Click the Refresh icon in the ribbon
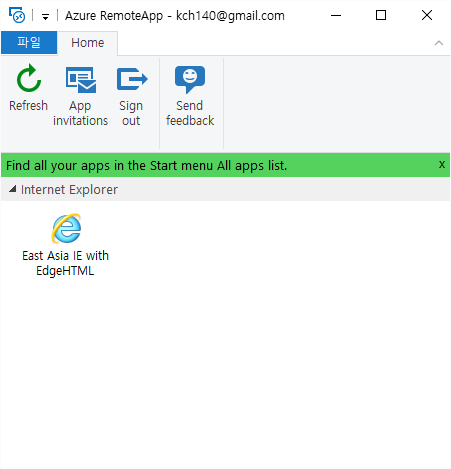Viewport: 451px width, 469px height. tap(29, 79)
